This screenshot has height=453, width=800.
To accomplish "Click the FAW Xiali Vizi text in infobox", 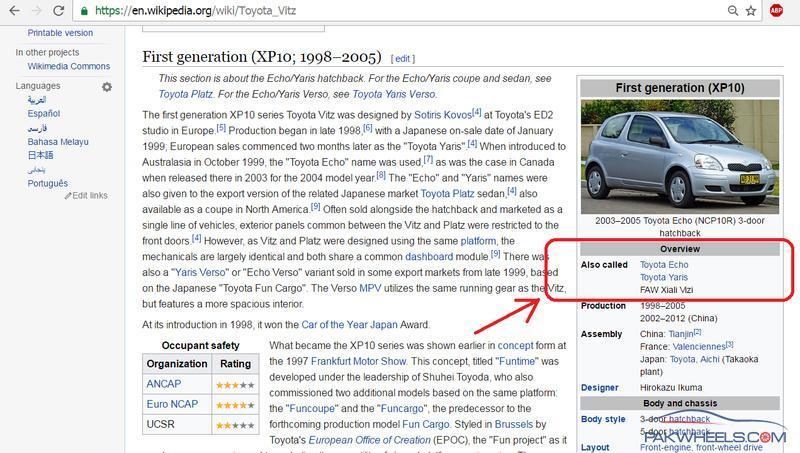I will (x=666, y=290).
